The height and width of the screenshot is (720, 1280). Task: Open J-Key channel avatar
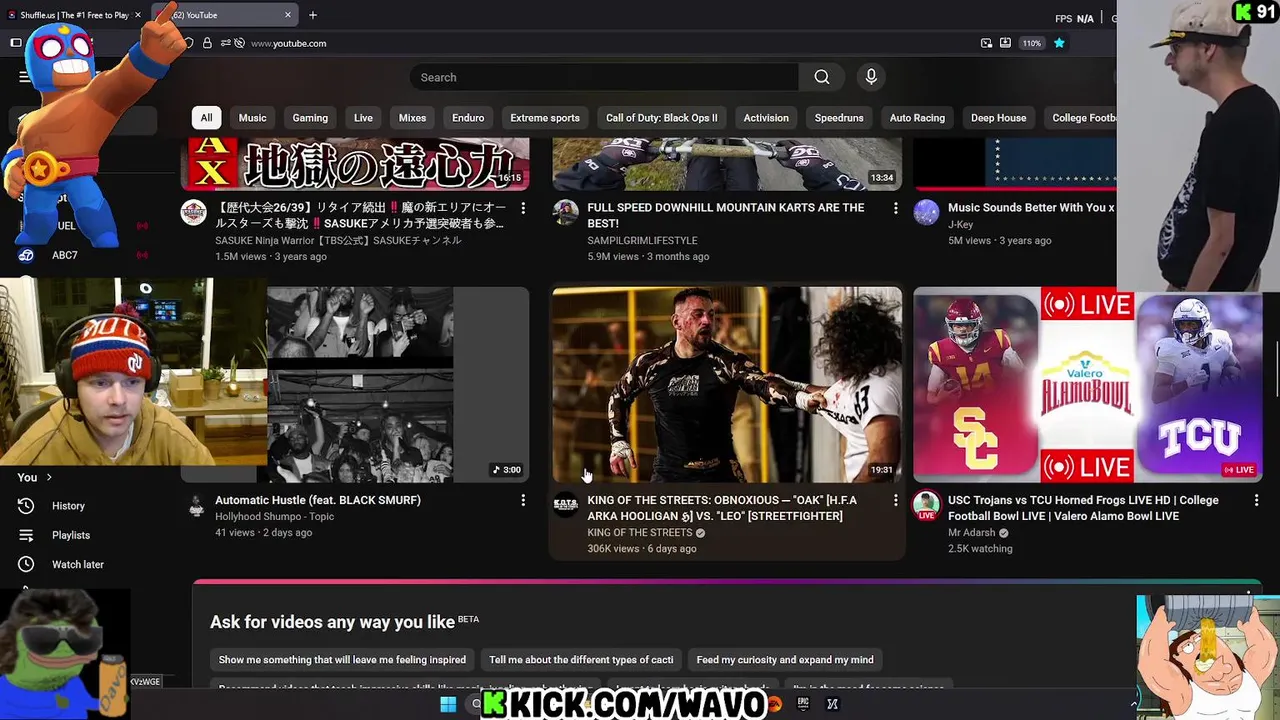click(x=927, y=212)
